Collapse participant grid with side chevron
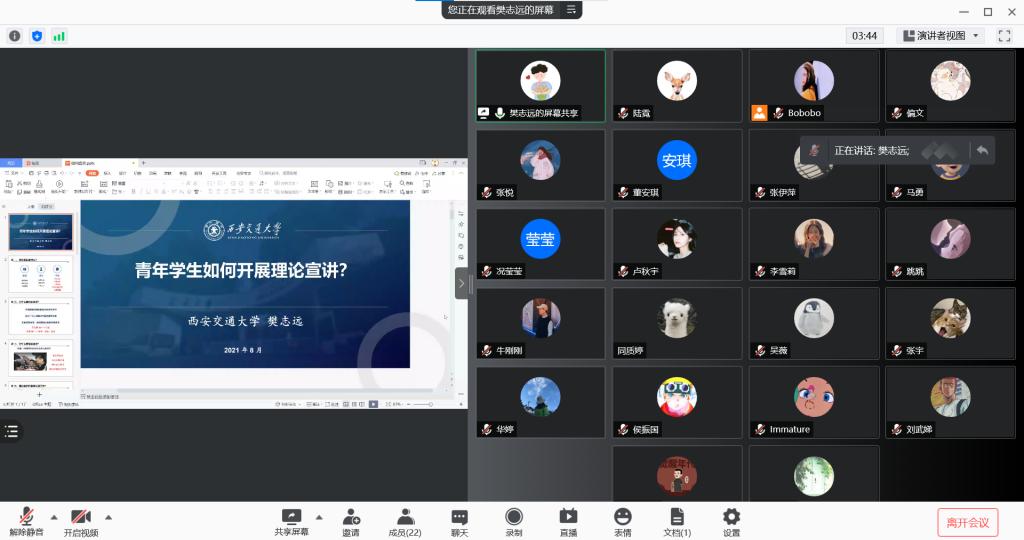Image resolution: width=1024 pixels, height=540 pixels. point(461,283)
